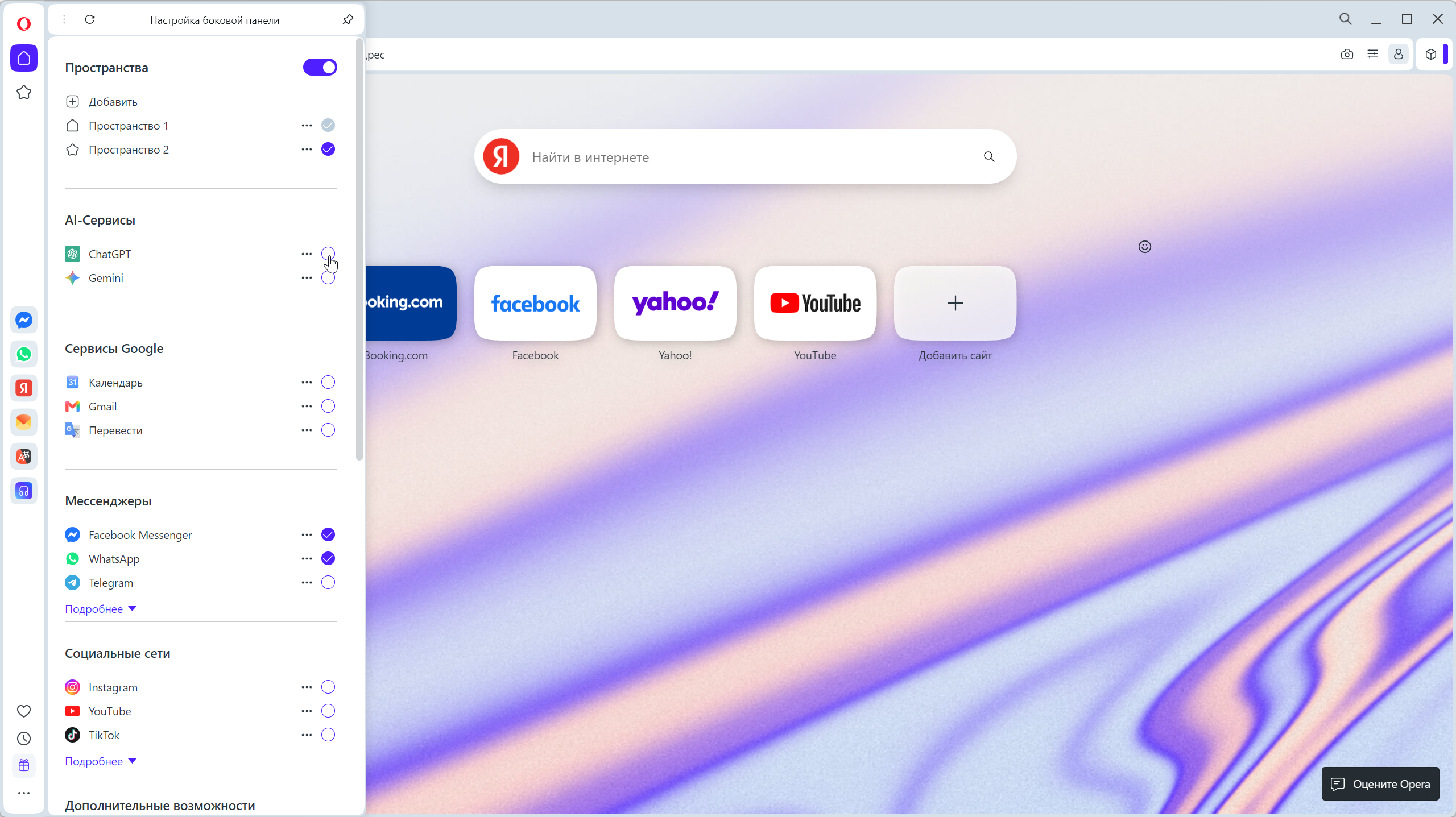Switch to Workspace 1 home icon in sidebar
The width and height of the screenshot is (1456, 817).
click(24, 58)
